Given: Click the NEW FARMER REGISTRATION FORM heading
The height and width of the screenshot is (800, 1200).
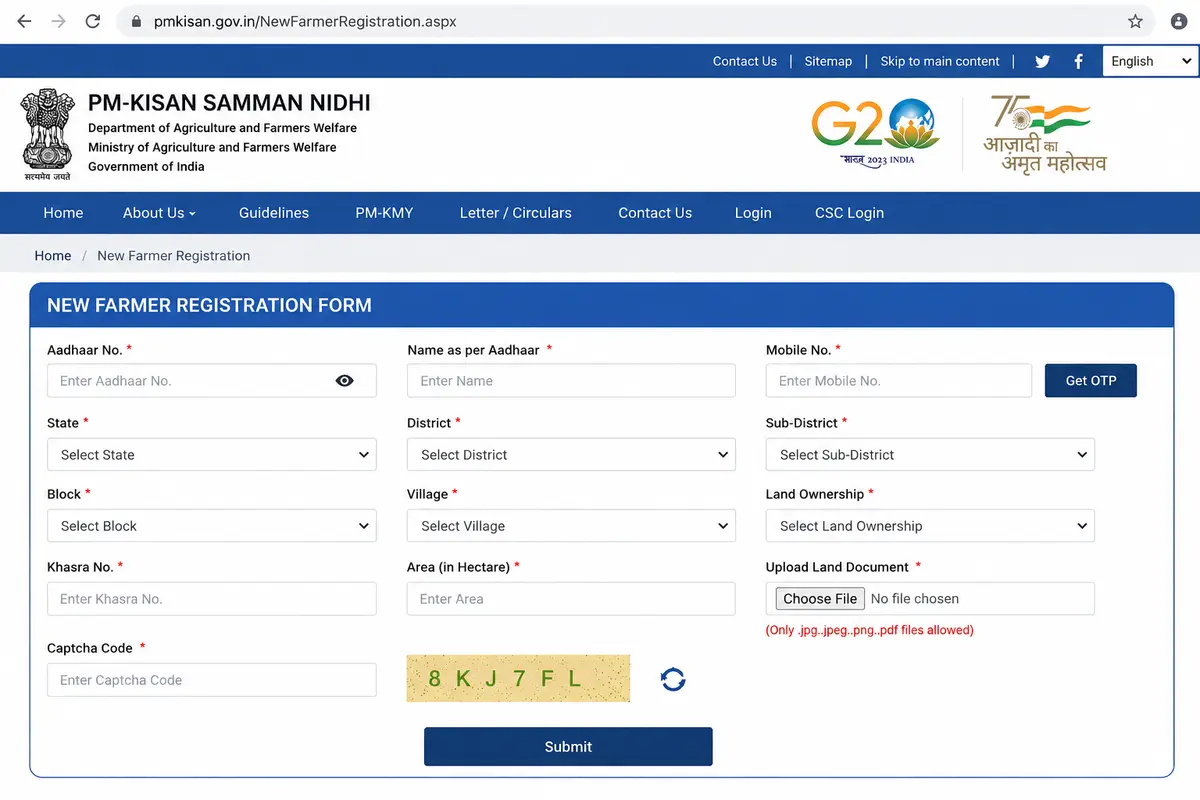Looking at the screenshot, I should tap(209, 306).
